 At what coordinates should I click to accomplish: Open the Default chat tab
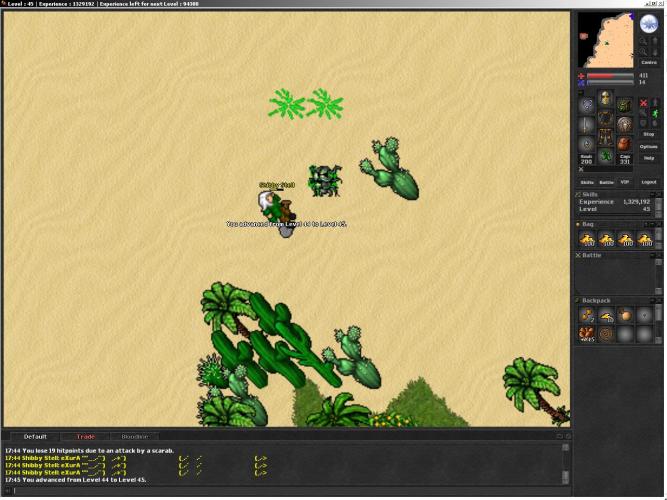35,437
